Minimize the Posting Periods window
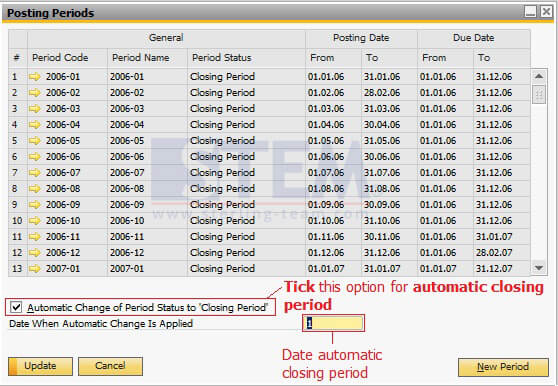The height and width of the screenshot is (386, 558). pyautogui.click(x=530, y=12)
